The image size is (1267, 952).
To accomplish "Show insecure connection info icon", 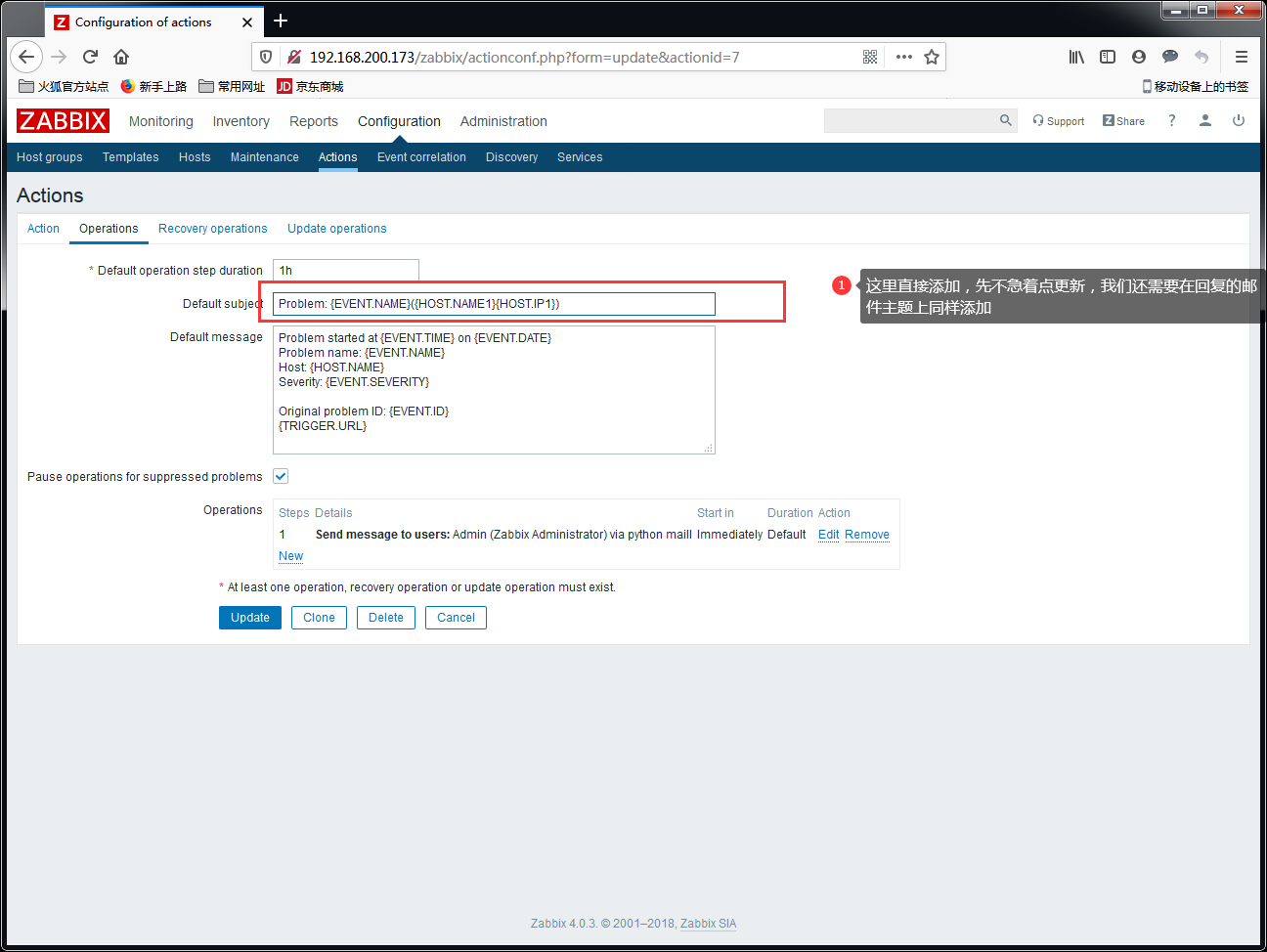I will pyautogui.click(x=293, y=57).
